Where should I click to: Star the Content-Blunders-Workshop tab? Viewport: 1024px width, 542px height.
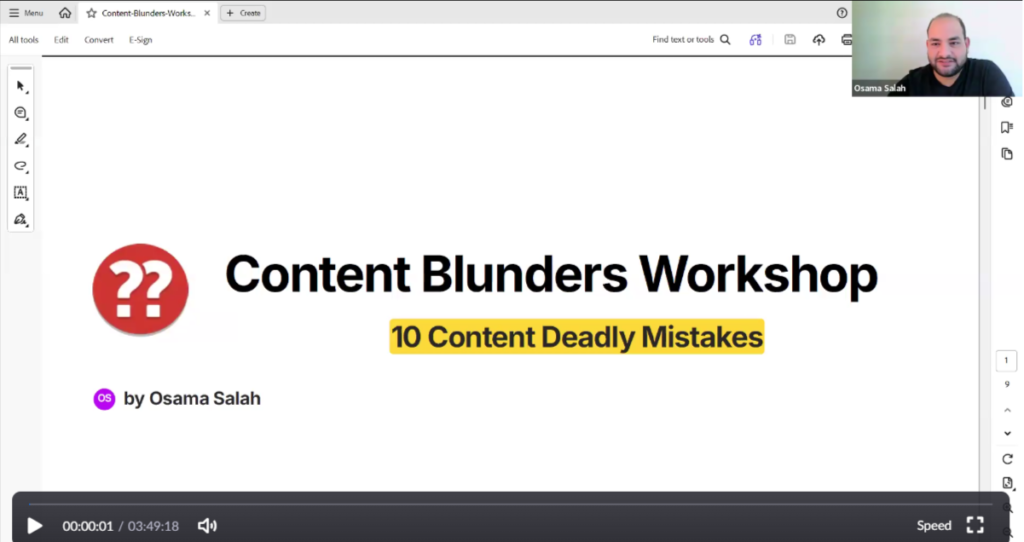click(91, 13)
